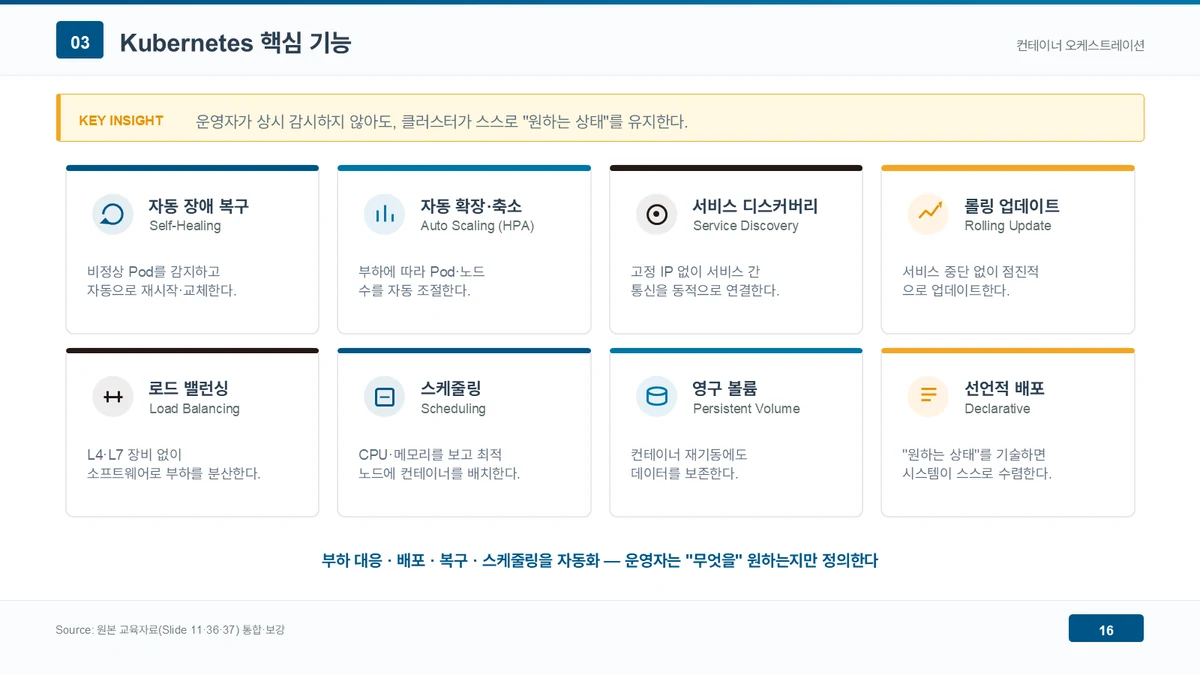Click the heading '스케줄링'
Image resolution: width=1200 pixels, height=675 pixels.
(451, 388)
